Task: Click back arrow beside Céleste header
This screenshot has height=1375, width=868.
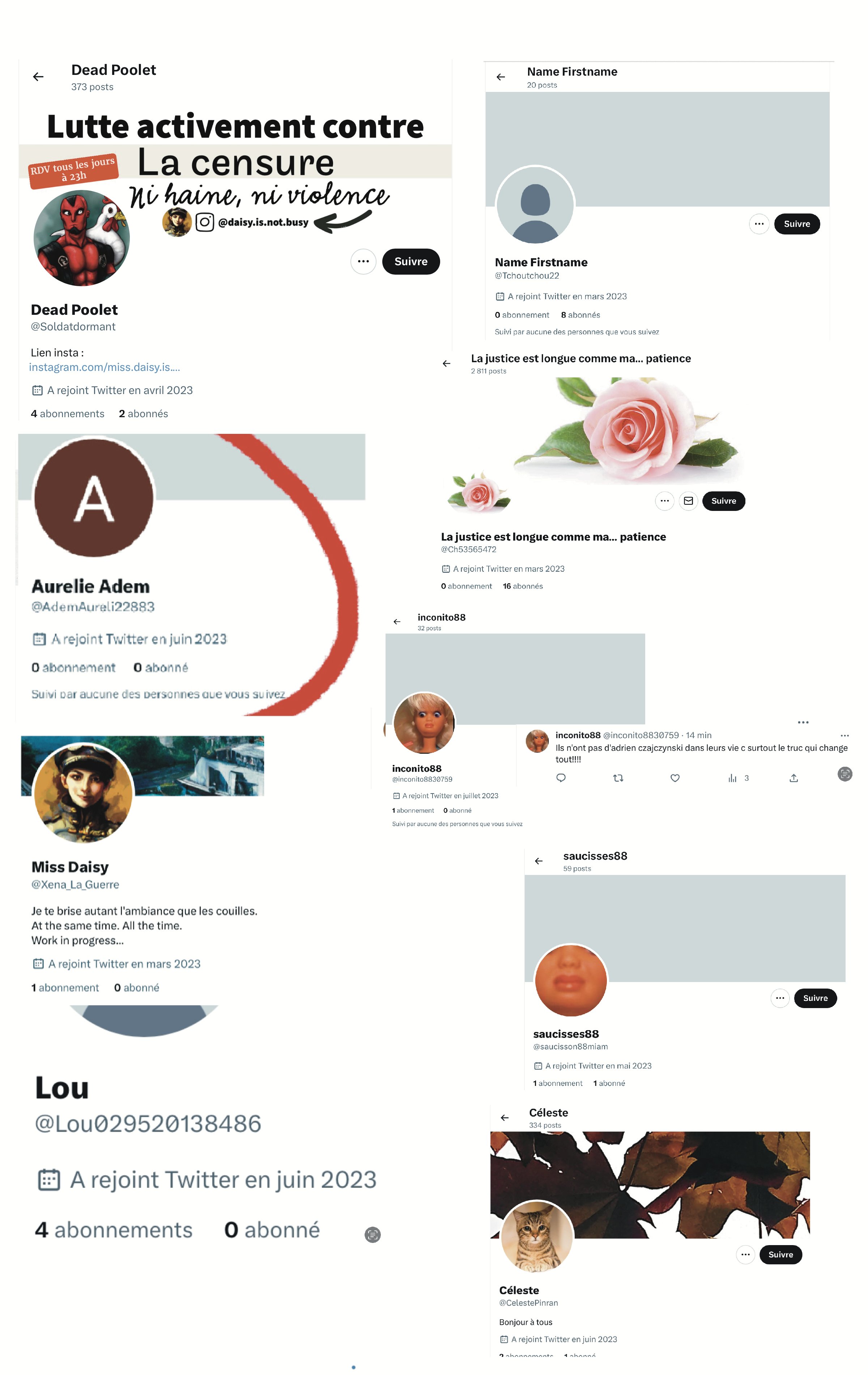Action: [505, 1117]
